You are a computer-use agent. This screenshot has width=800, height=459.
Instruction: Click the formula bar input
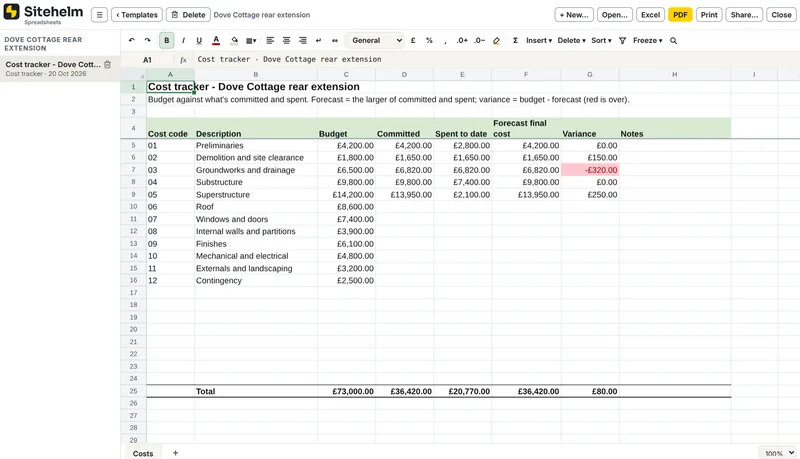(x=495, y=59)
